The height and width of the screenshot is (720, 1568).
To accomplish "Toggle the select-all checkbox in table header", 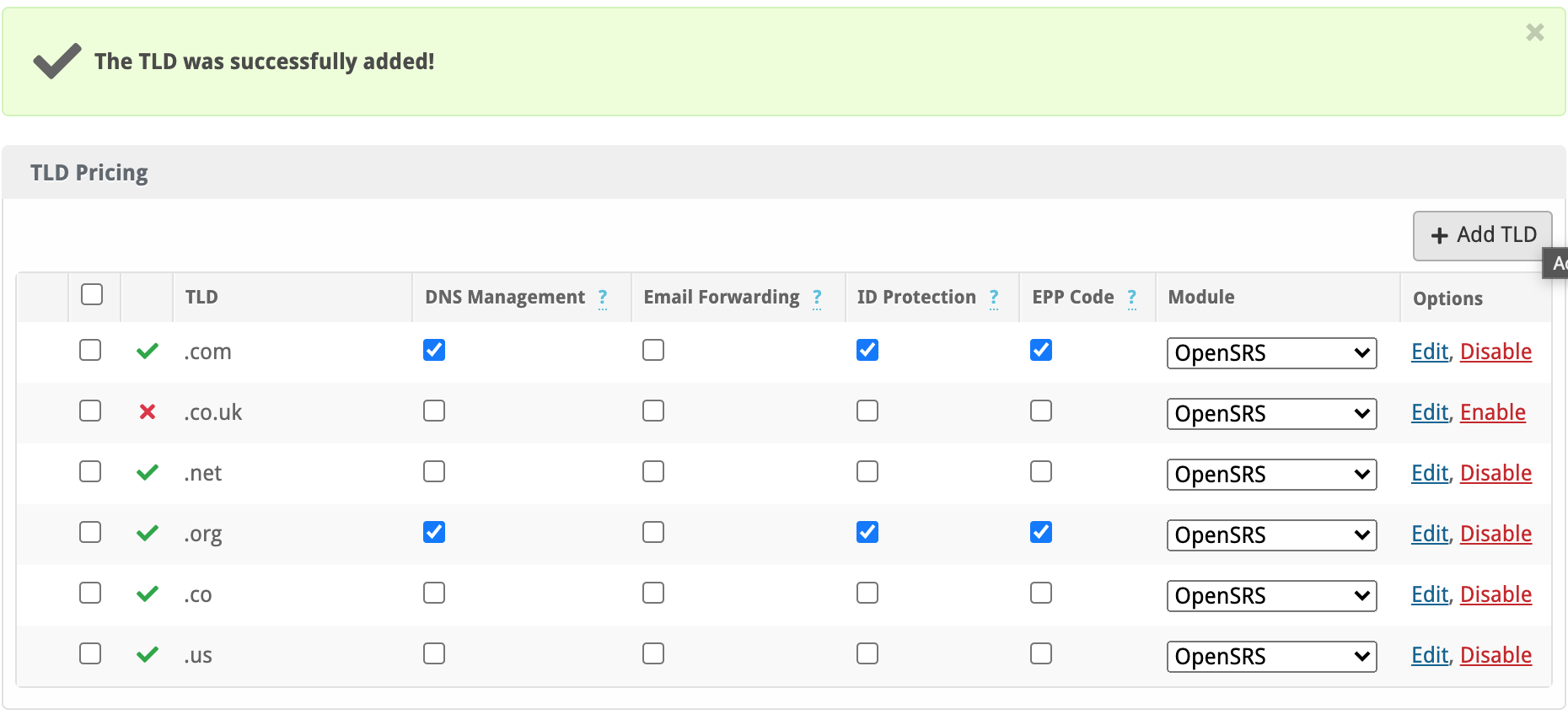I will (92, 294).
